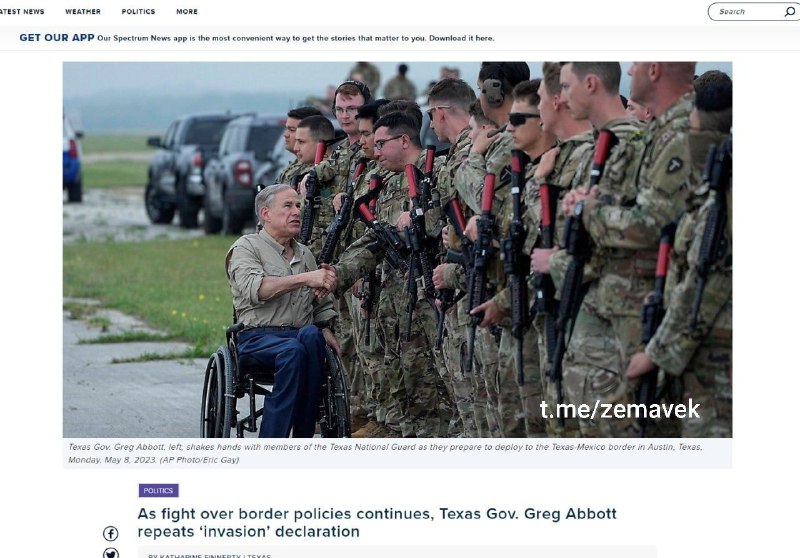Click the Texas label in the byline

click(x=259, y=555)
